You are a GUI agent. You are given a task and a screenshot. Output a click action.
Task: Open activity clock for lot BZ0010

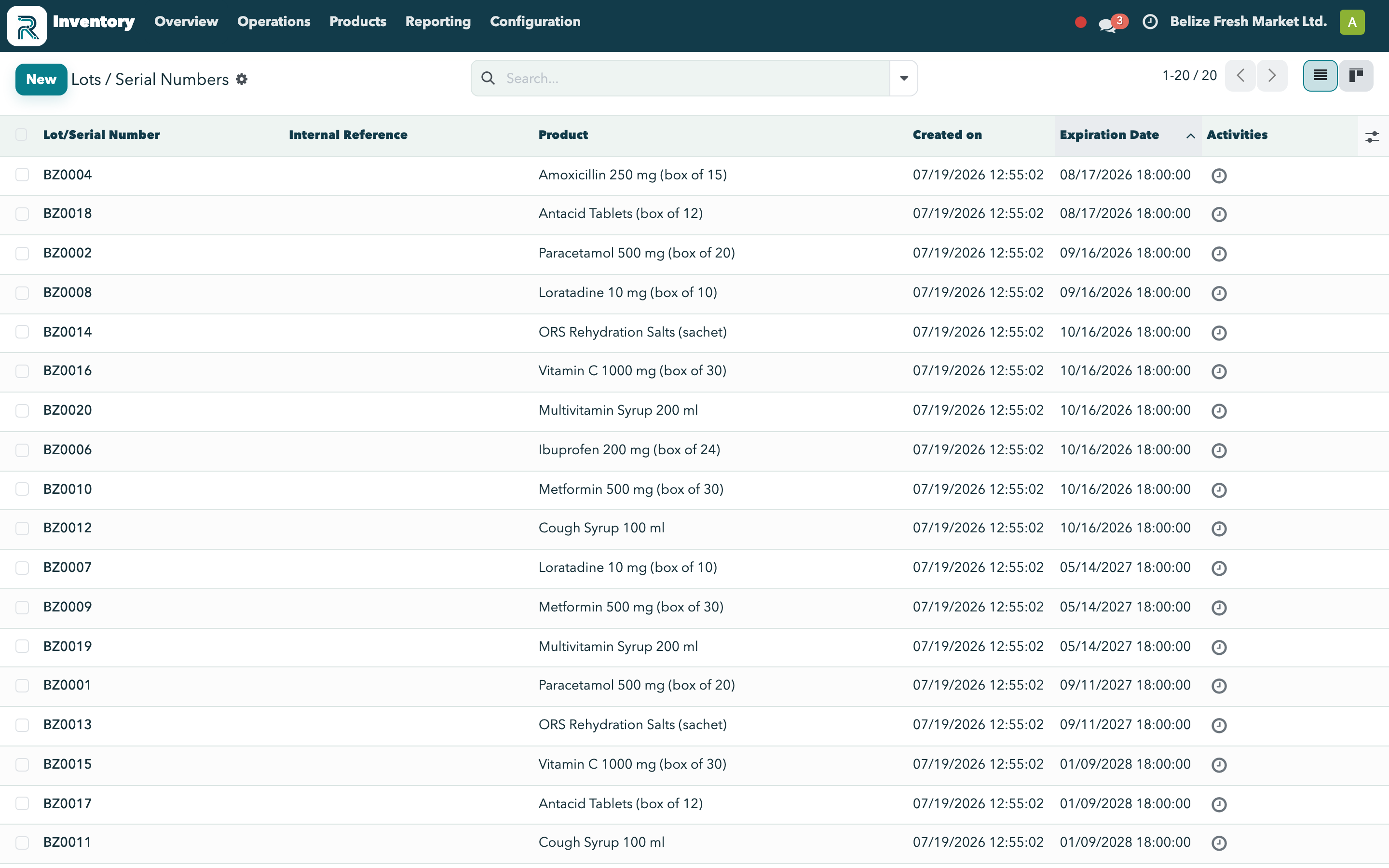[1219, 490]
